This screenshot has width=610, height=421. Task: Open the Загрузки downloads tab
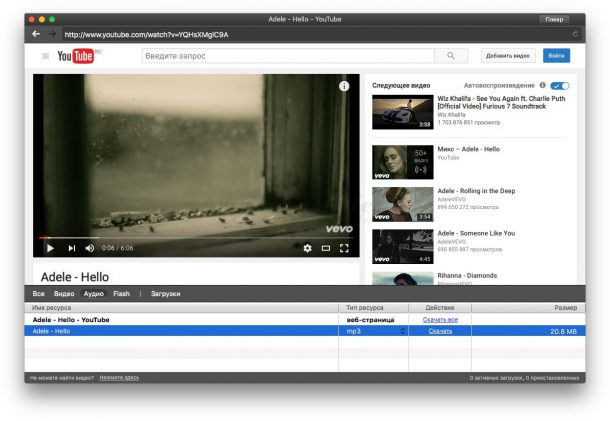pyautogui.click(x=165, y=294)
